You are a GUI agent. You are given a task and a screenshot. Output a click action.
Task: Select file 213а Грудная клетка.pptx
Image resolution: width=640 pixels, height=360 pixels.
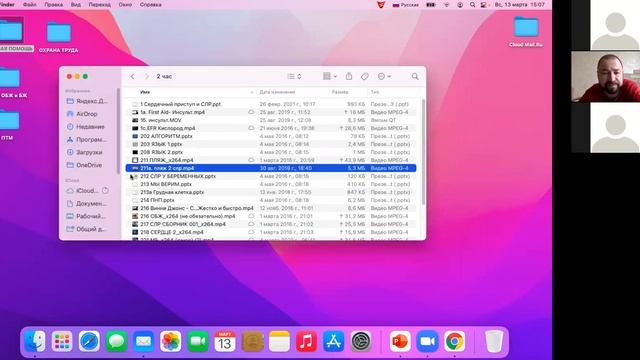tap(271, 192)
